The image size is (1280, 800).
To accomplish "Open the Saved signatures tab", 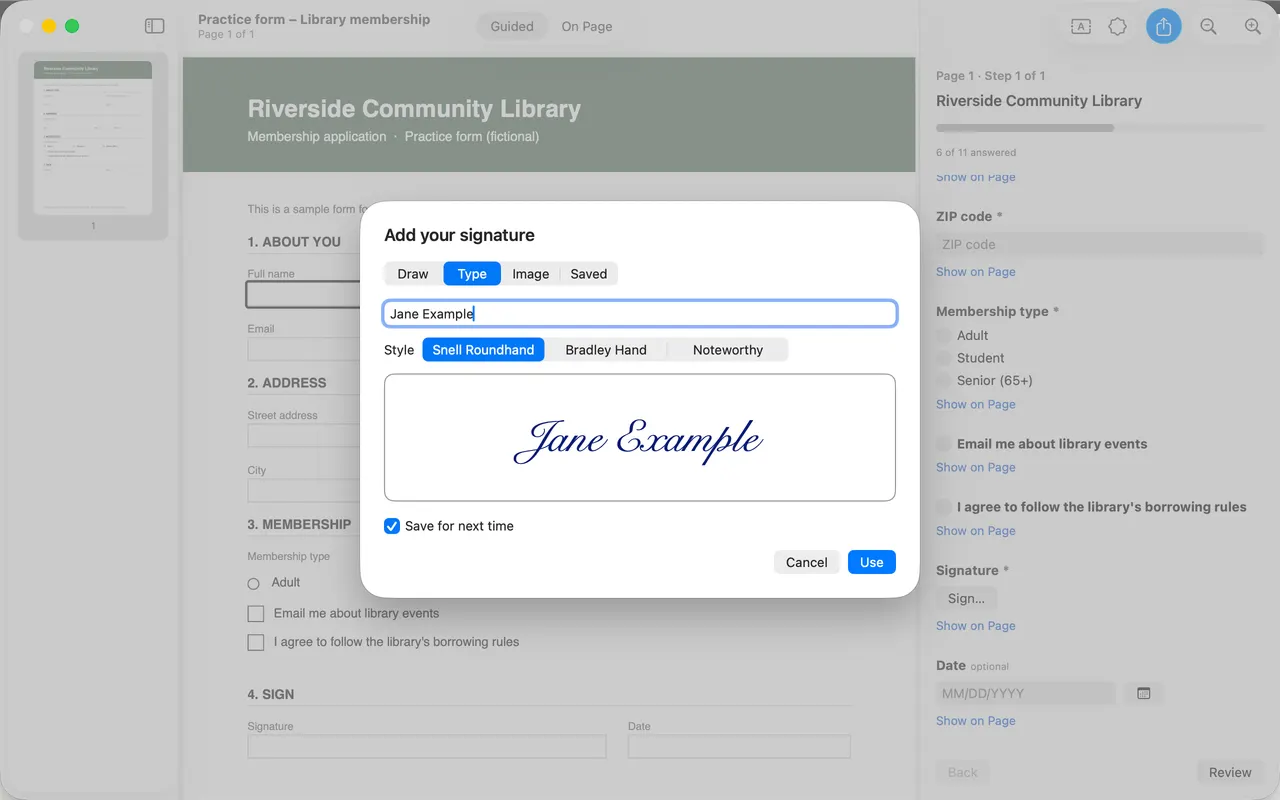I will pos(589,274).
